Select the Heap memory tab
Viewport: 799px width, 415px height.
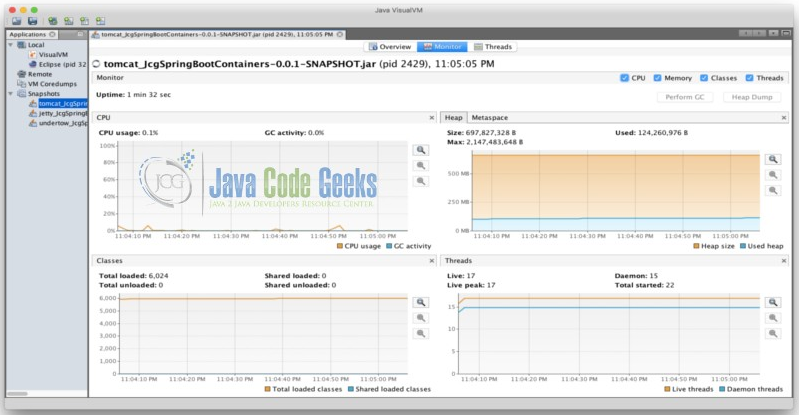coord(454,118)
